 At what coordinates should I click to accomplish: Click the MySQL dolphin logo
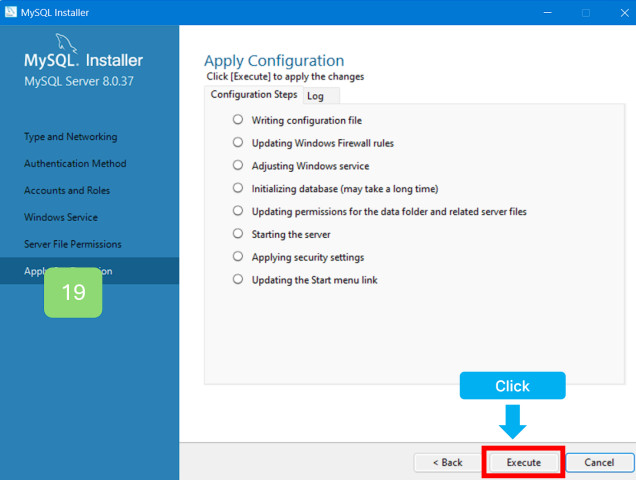click(x=66, y=43)
